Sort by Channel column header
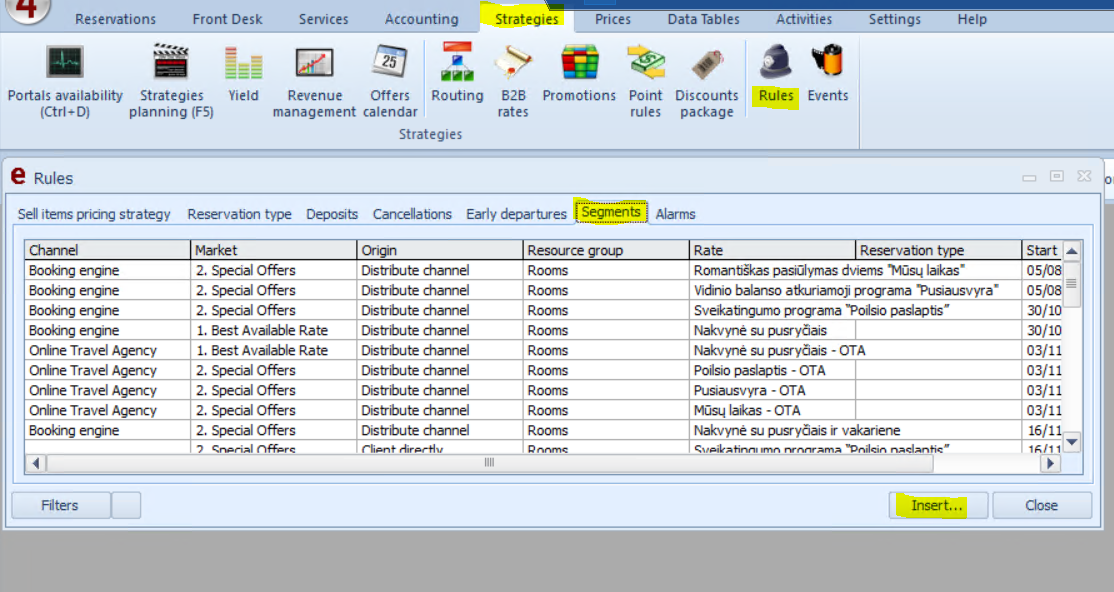The image size is (1114, 592). pos(107,250)
